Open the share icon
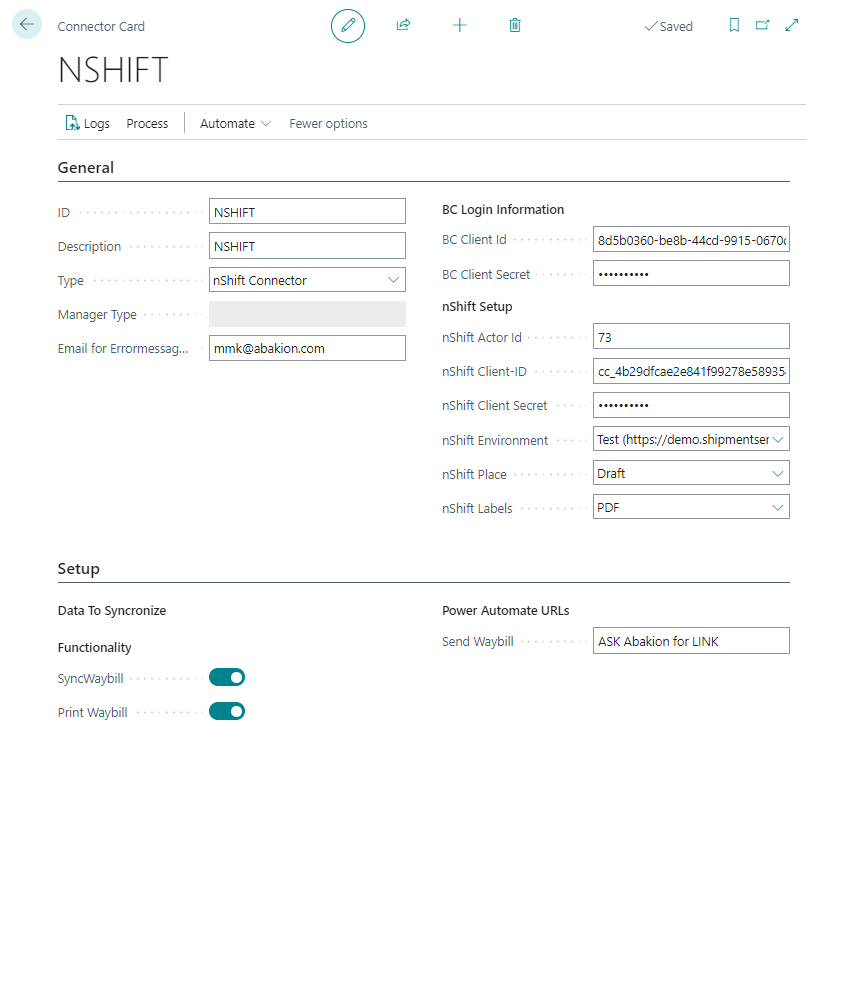The width and height of the screenshot is (866, 984). pyautogui.click(x=404, y=25)
